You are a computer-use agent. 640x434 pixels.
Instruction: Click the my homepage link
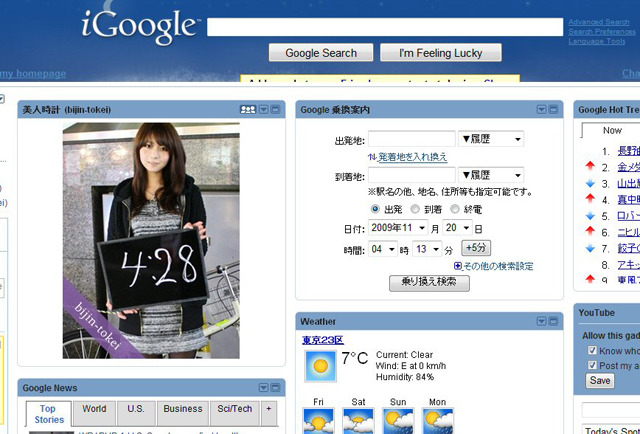coord(33,74)
